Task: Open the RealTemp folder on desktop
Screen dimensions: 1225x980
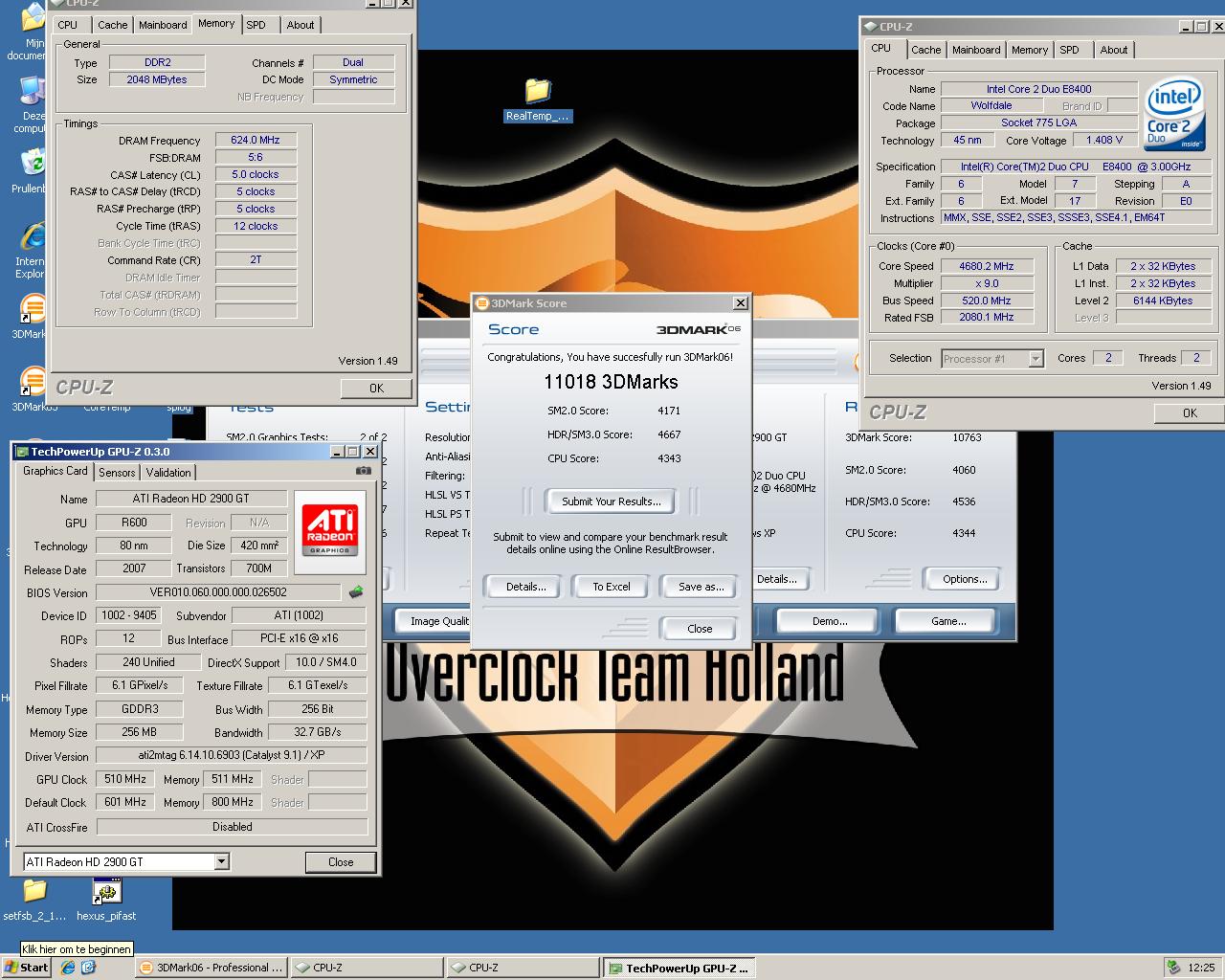Action: [x=537, y=100]
